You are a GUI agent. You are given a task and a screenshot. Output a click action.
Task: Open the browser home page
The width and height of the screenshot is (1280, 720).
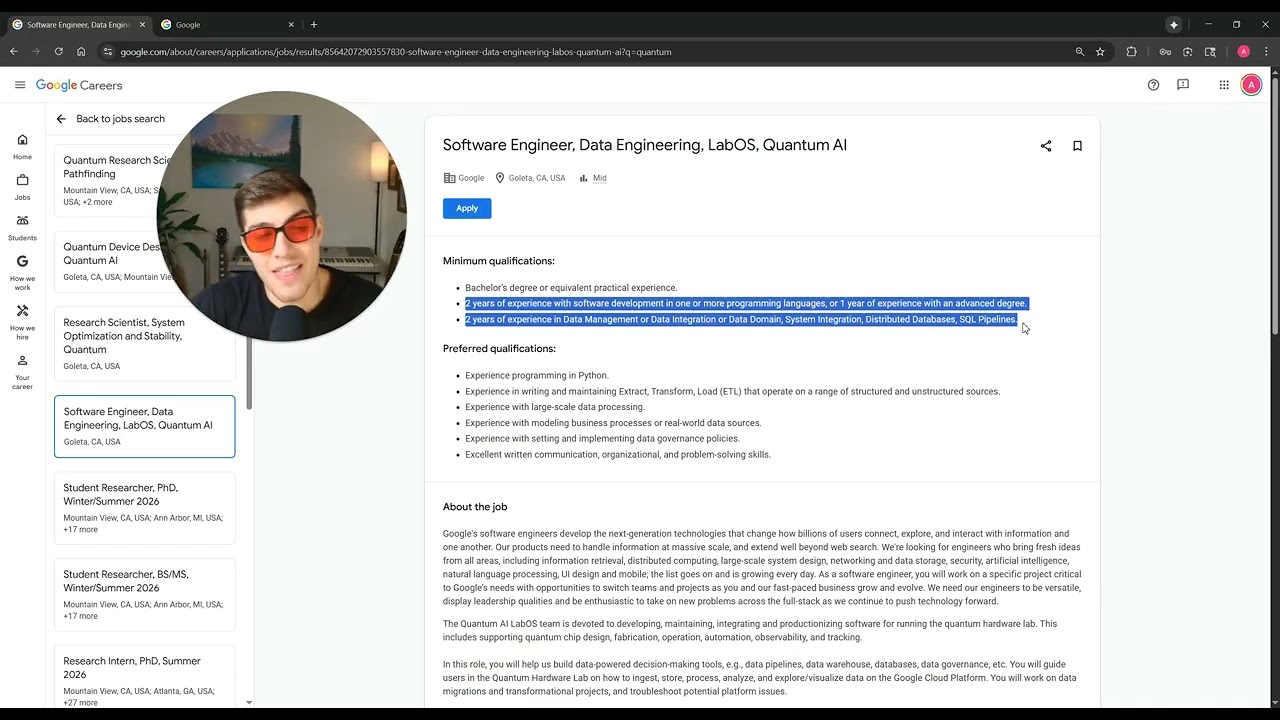coord(82,52)
